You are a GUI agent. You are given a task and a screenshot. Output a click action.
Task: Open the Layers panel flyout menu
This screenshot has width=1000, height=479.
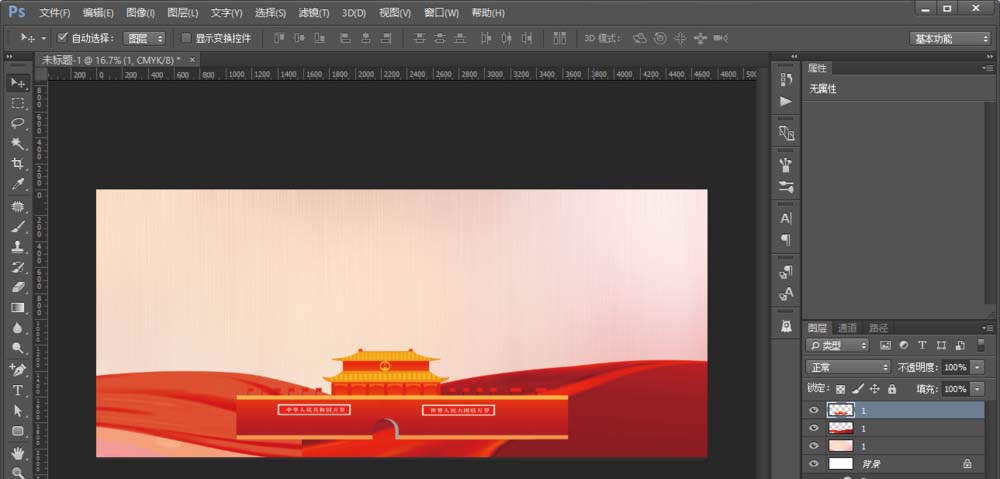[988, 328]
